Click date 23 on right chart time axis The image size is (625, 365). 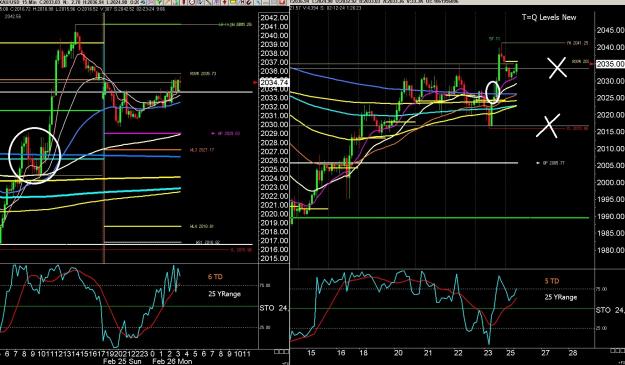tap(488, 353)
